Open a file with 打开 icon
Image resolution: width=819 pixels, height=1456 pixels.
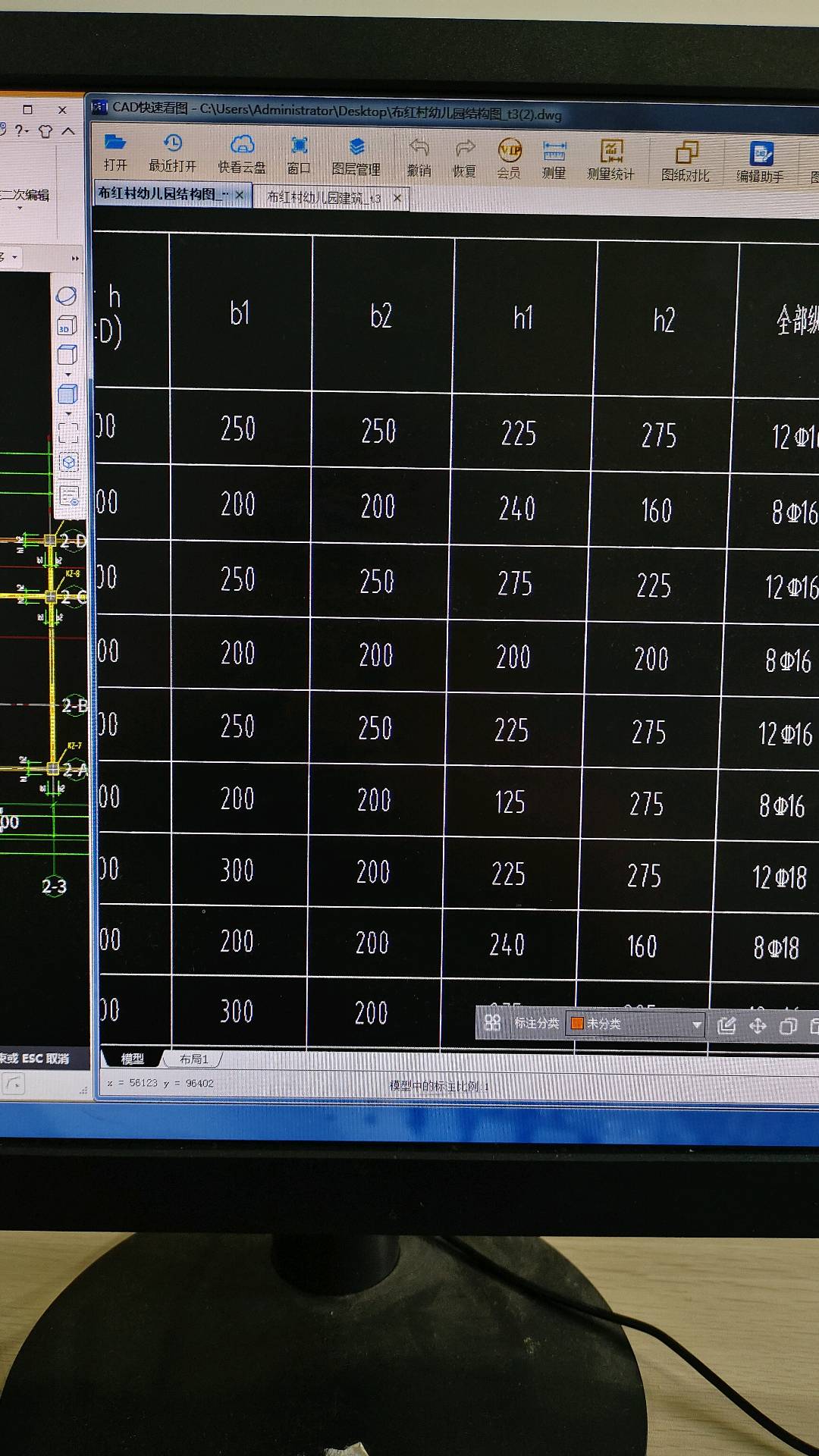(115, 151)
